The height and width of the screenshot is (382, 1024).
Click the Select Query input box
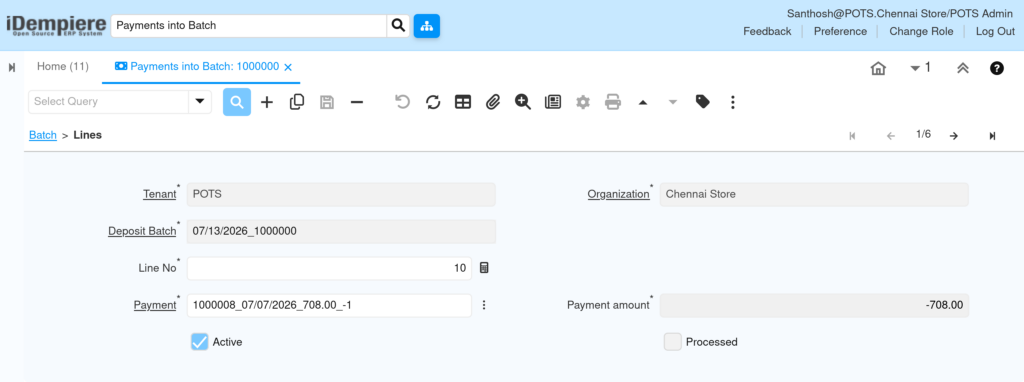108,102
